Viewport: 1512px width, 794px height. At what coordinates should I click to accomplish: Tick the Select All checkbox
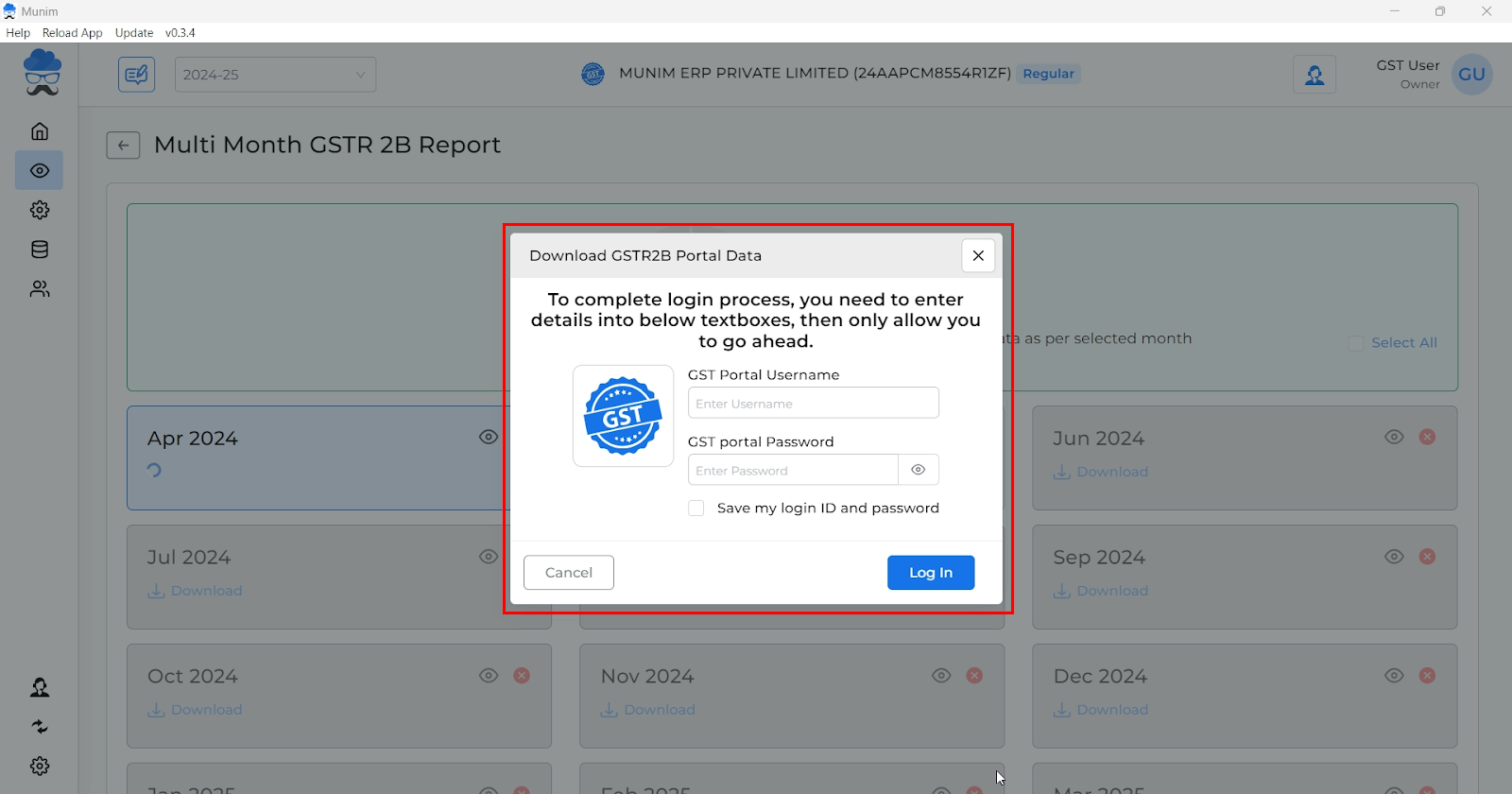pyautogui.click(x=1355, y=343)
